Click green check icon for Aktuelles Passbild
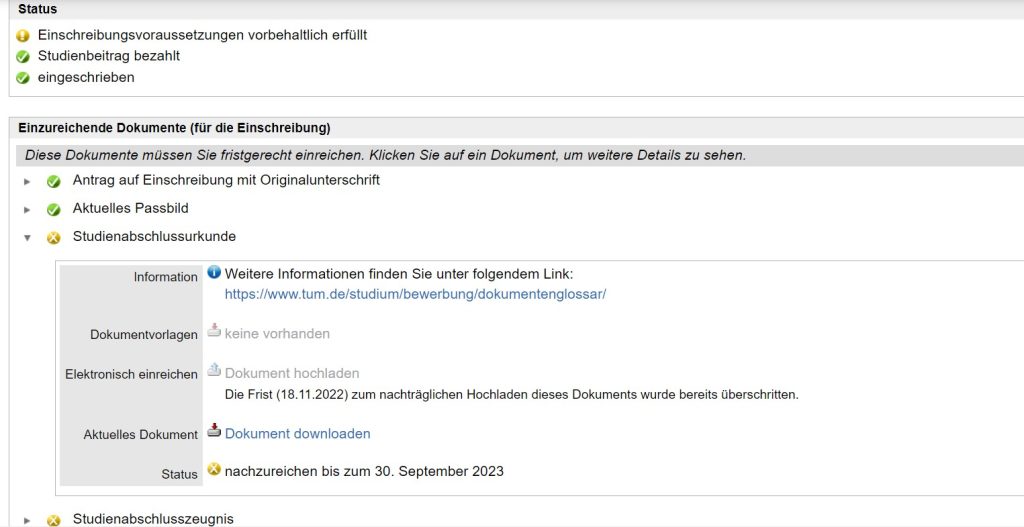The width and height of the screenshot is (1024, 527). [x=54, y=210]
